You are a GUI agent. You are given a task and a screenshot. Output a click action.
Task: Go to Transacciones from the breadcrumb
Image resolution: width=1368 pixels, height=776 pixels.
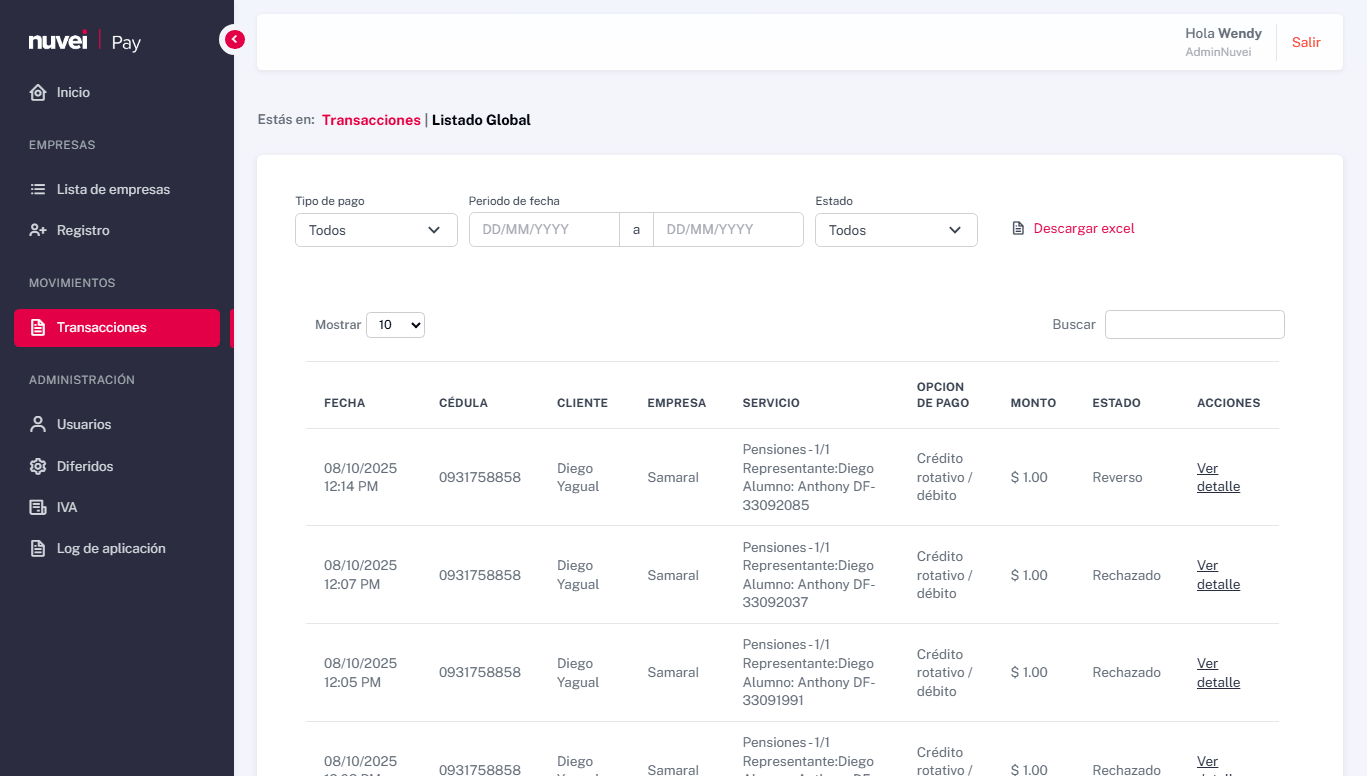pos(371,119)
